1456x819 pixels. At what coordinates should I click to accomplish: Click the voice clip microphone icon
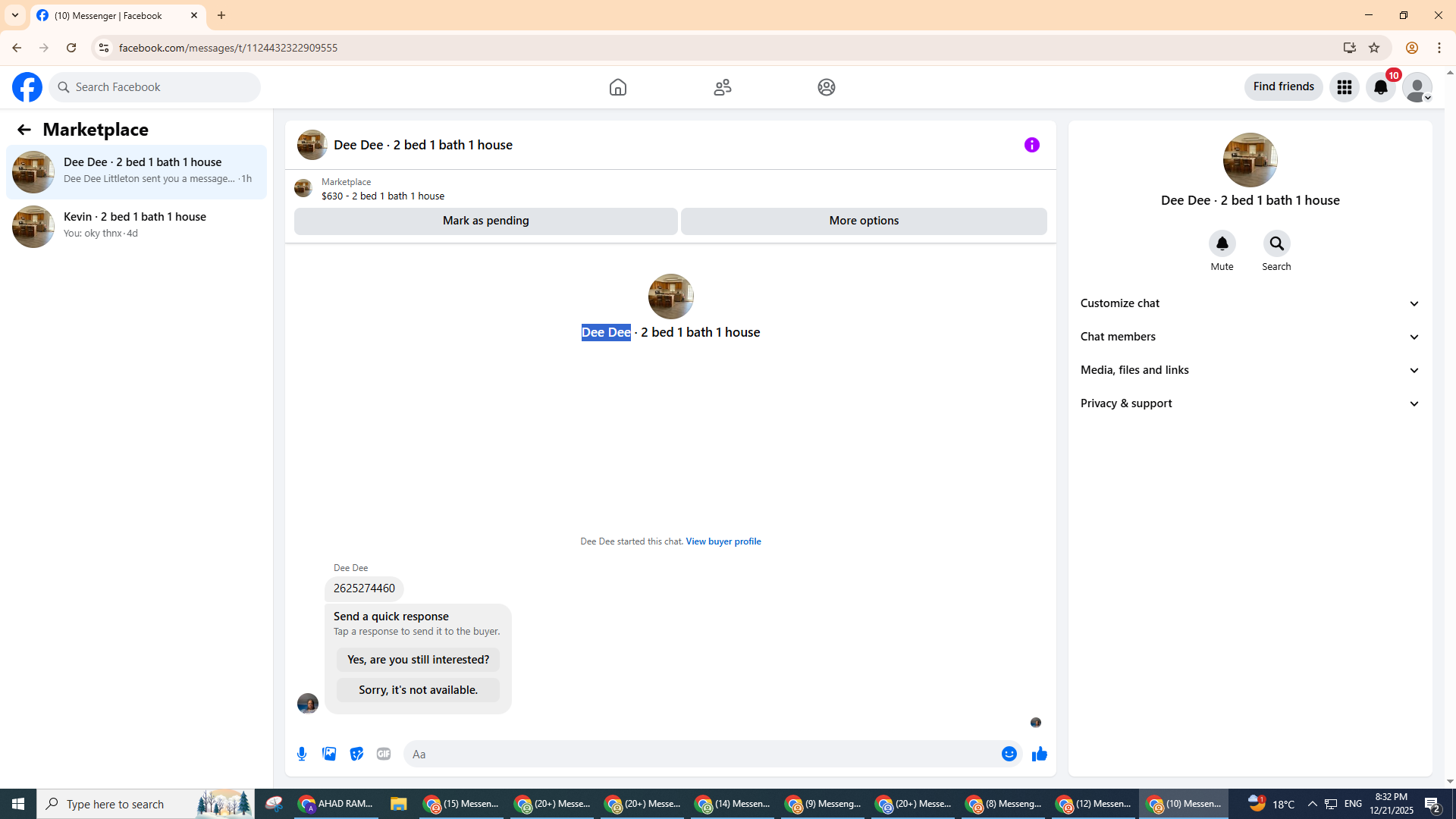pos(302,754)
